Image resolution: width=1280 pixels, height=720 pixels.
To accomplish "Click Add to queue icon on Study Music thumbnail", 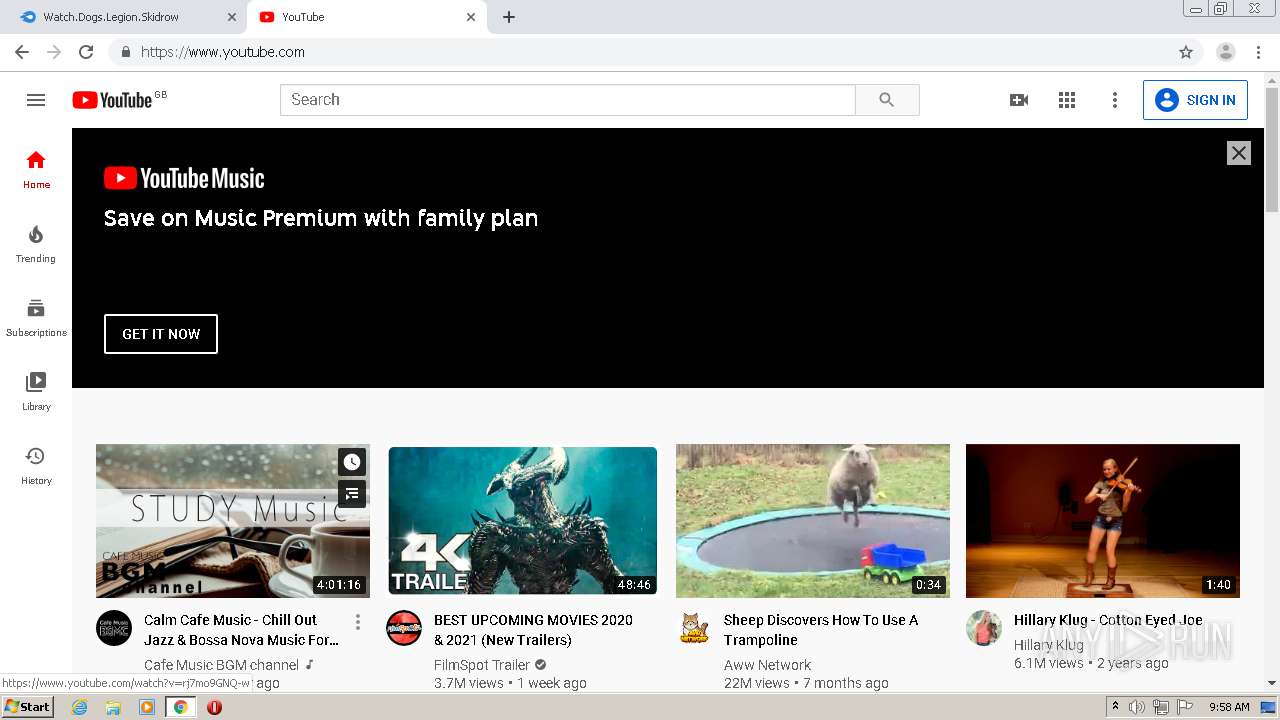I will click(351, 493).
